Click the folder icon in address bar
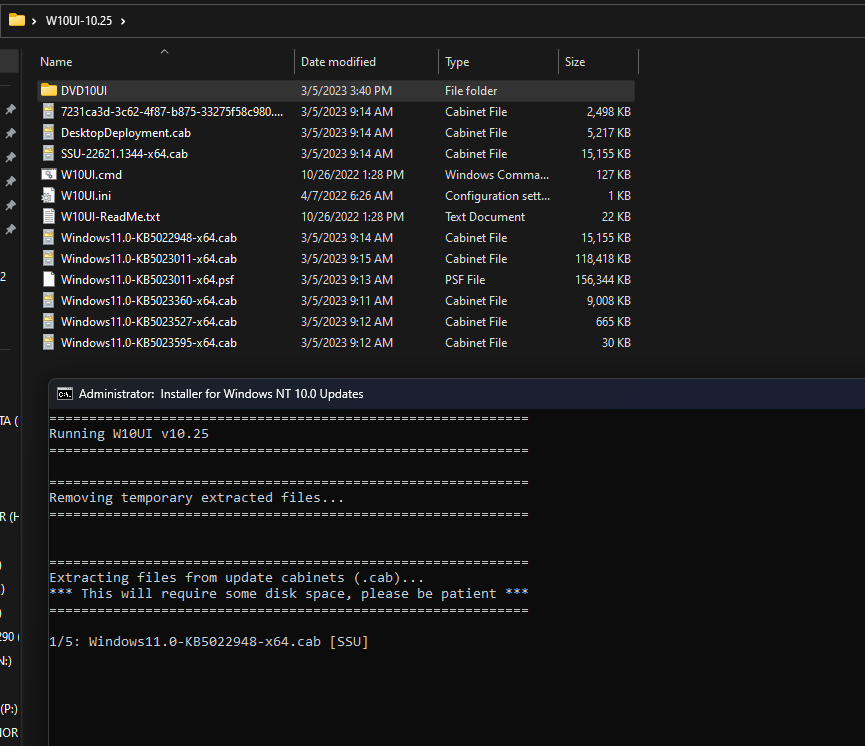The width and height of the screenshot is (865, 746). pyautogui.click(x=17, y=20)
